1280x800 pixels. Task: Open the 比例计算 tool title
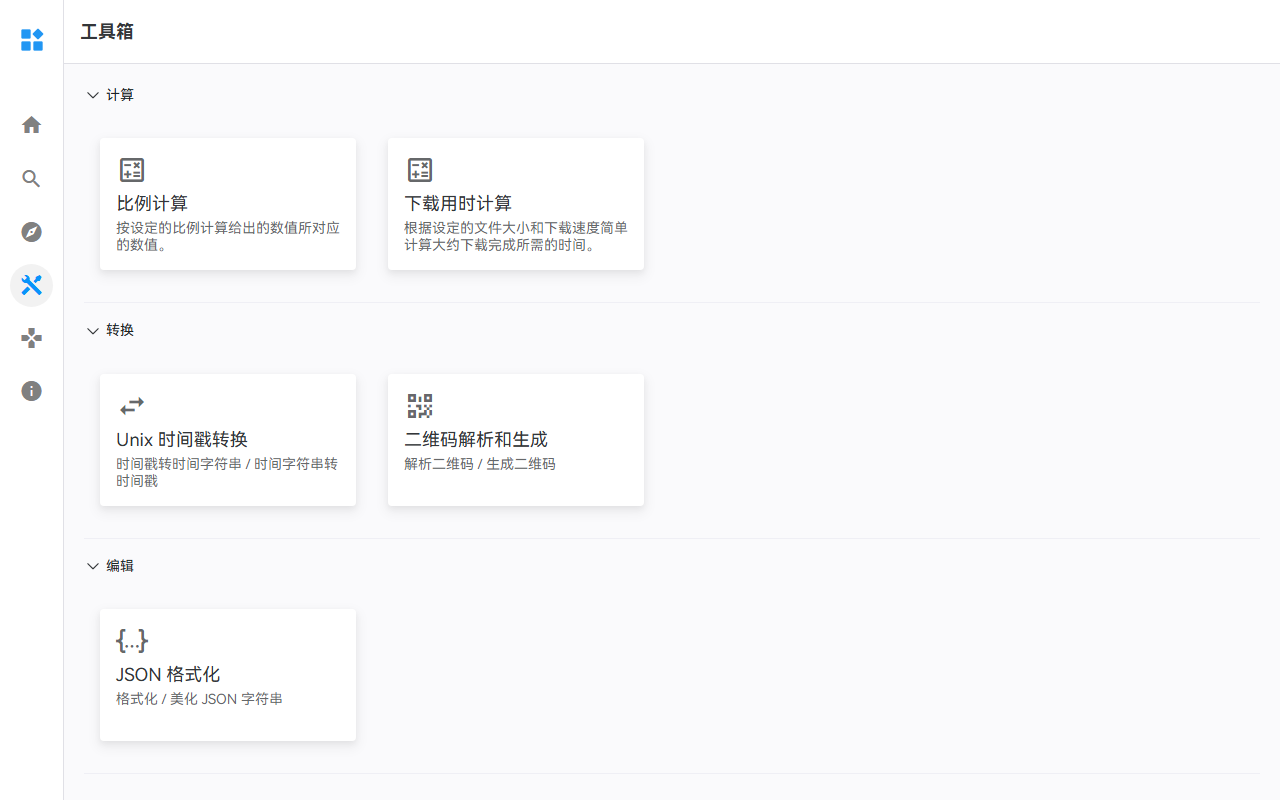(x=152, y=204)
